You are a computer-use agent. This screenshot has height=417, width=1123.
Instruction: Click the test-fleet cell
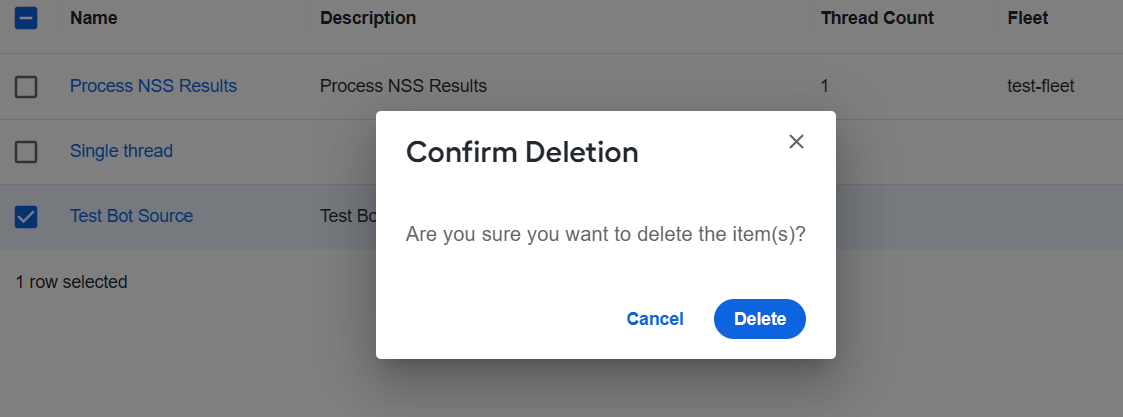(1041, 86)
